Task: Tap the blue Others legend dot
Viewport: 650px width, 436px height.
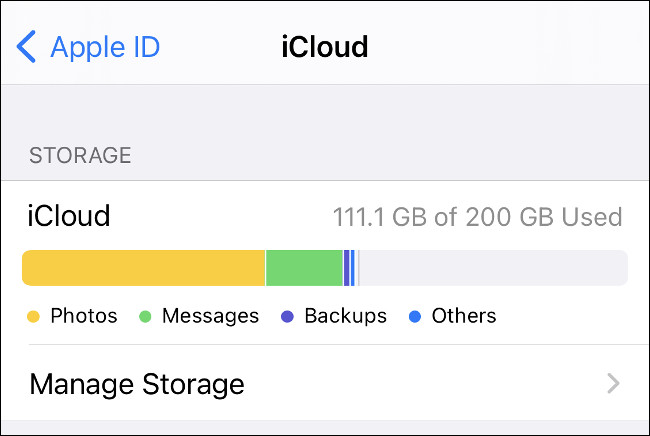Action: tap(415, 317)
